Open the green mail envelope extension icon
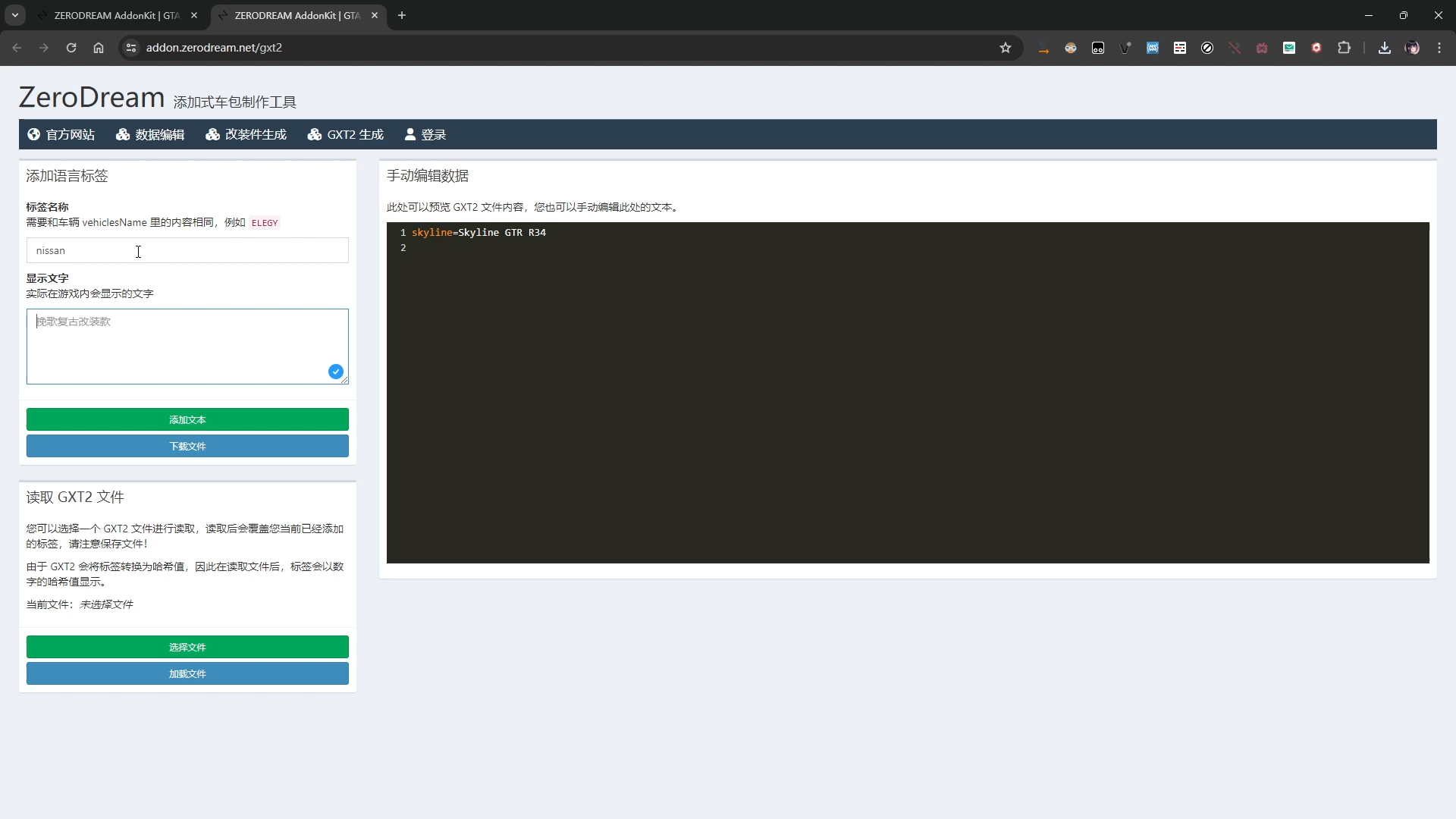Screen dimensions: 1456x819 click(1289, 48)
